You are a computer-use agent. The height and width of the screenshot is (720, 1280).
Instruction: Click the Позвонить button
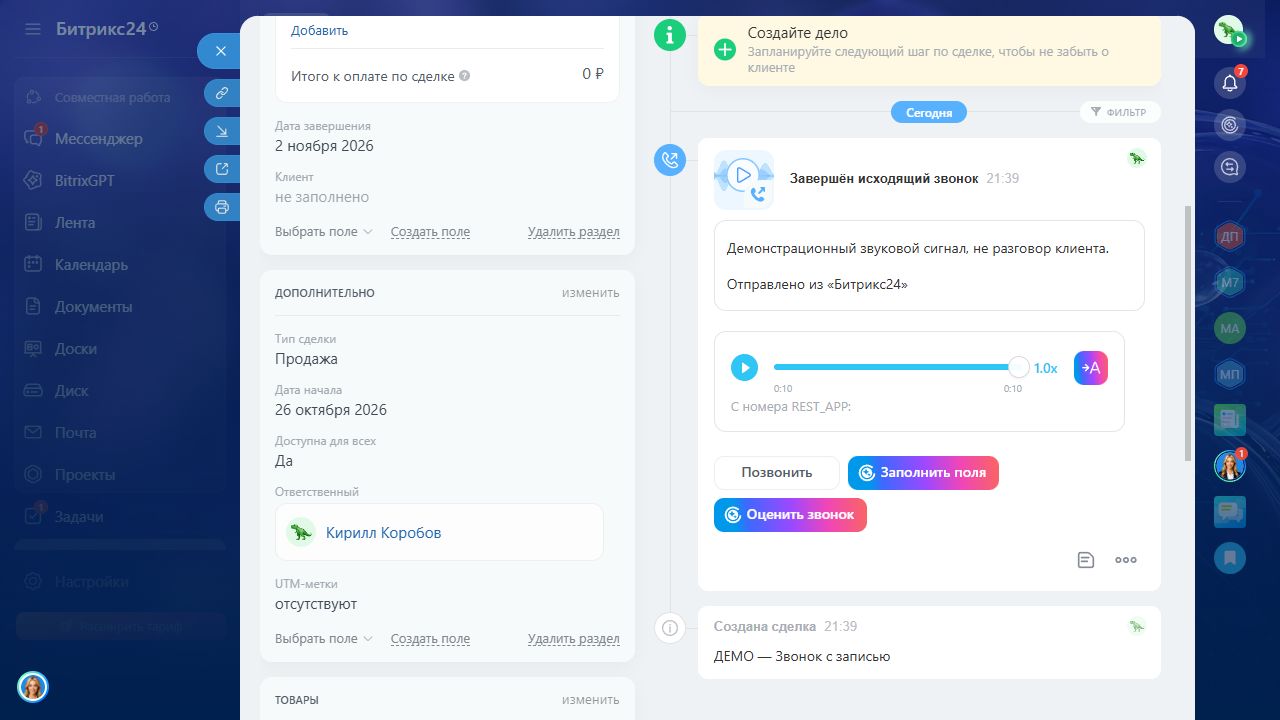776,473
